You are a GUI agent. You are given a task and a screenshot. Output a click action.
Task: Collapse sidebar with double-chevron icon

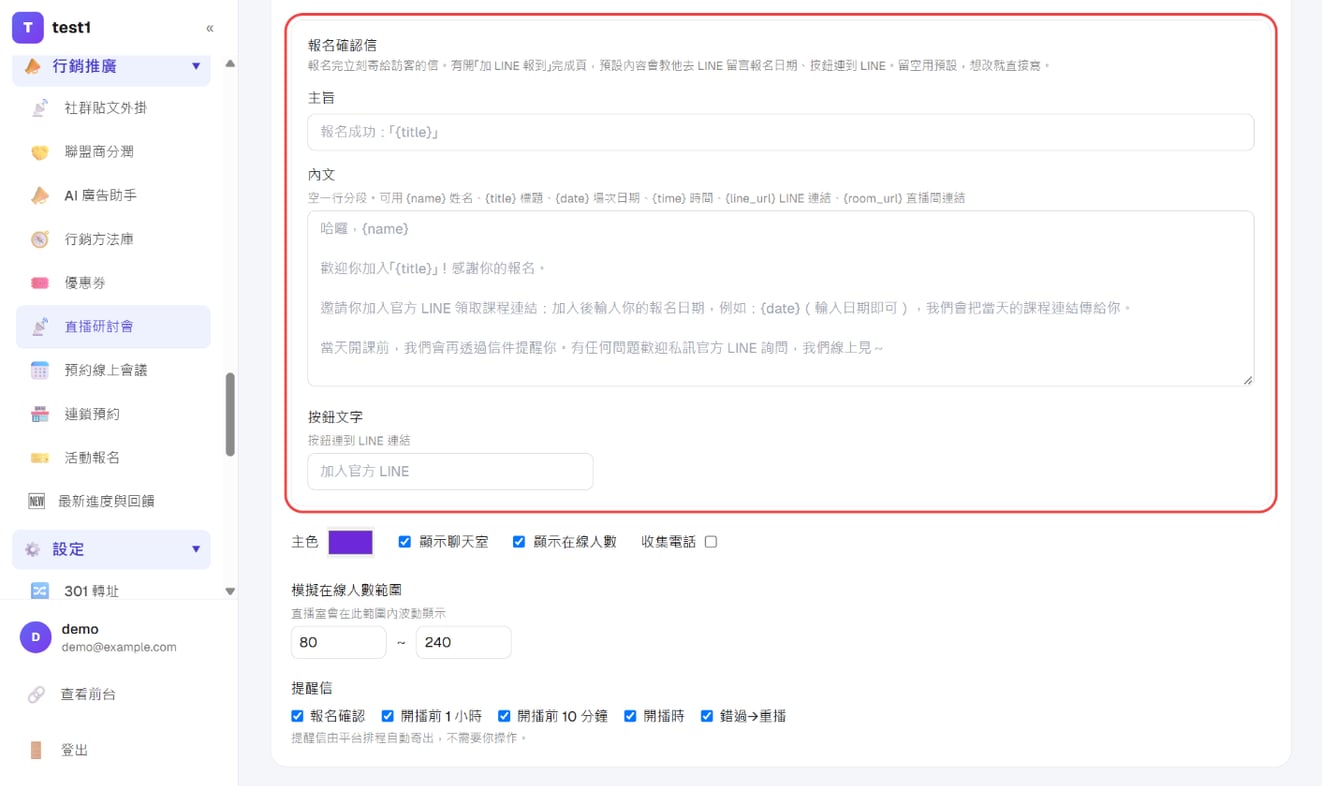click(210, 28)
